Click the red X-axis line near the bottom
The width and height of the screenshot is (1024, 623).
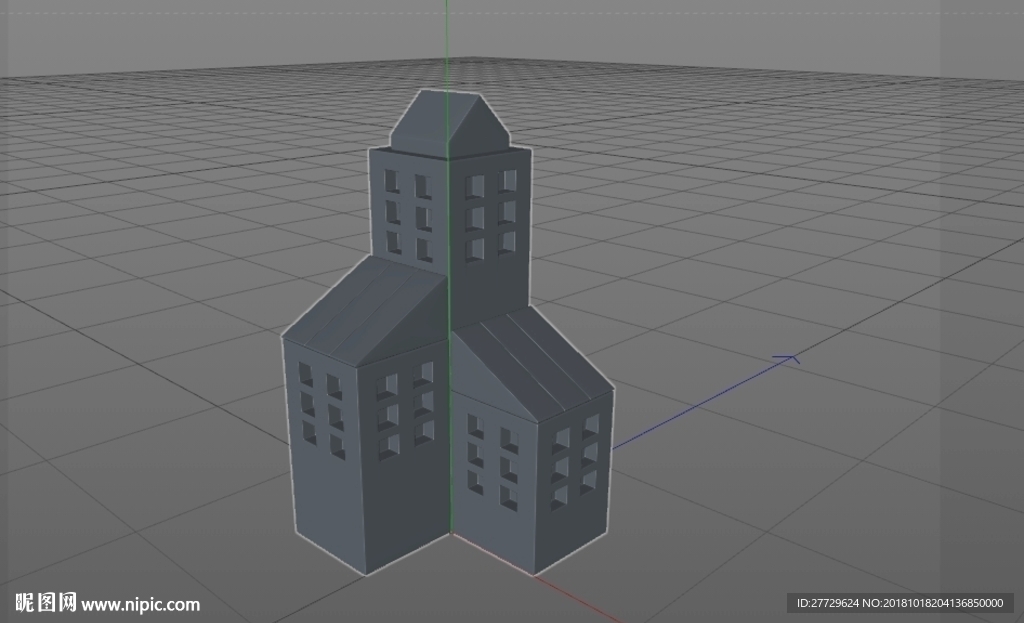point(575,598)
